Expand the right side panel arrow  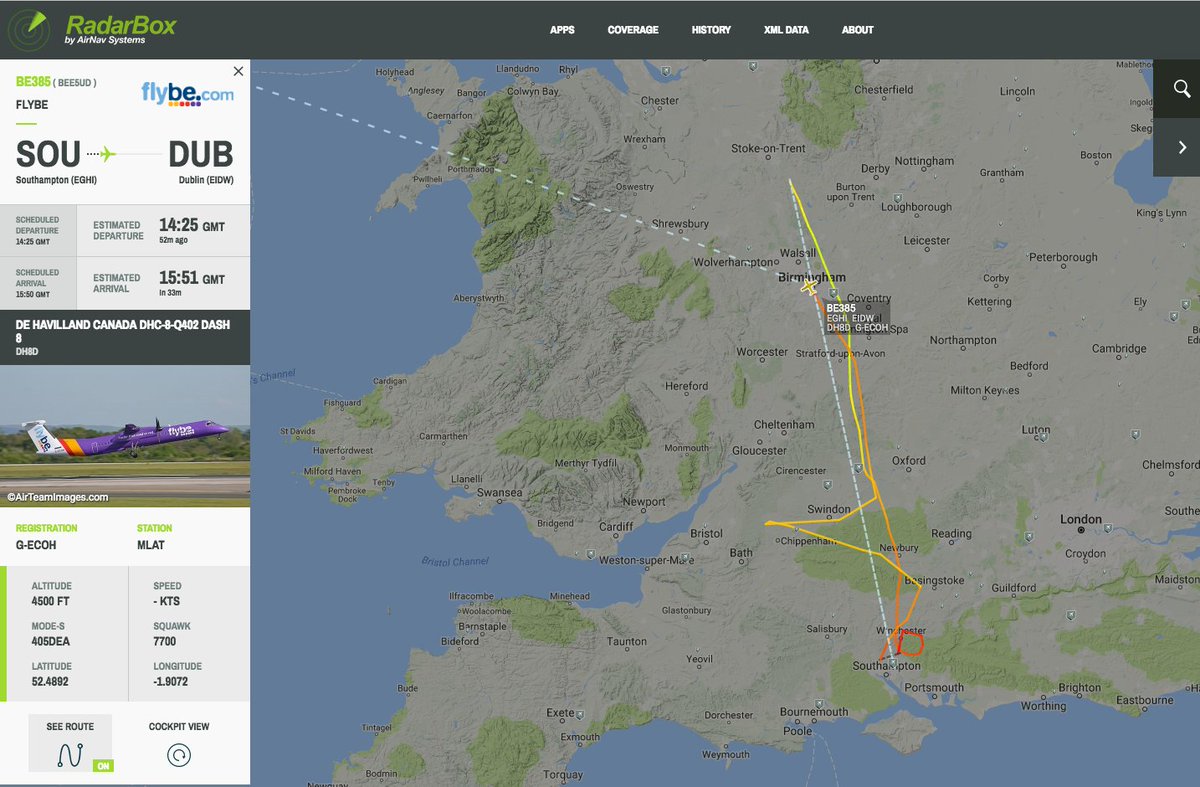[1181, 147]
